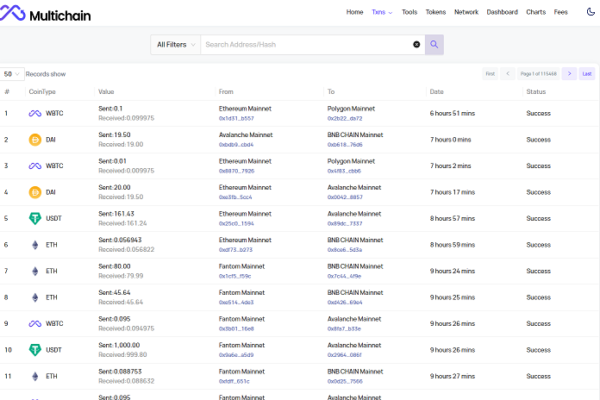Open the Dashboard menu item
This screenshot has width=600, height=400.
point(502,12)
